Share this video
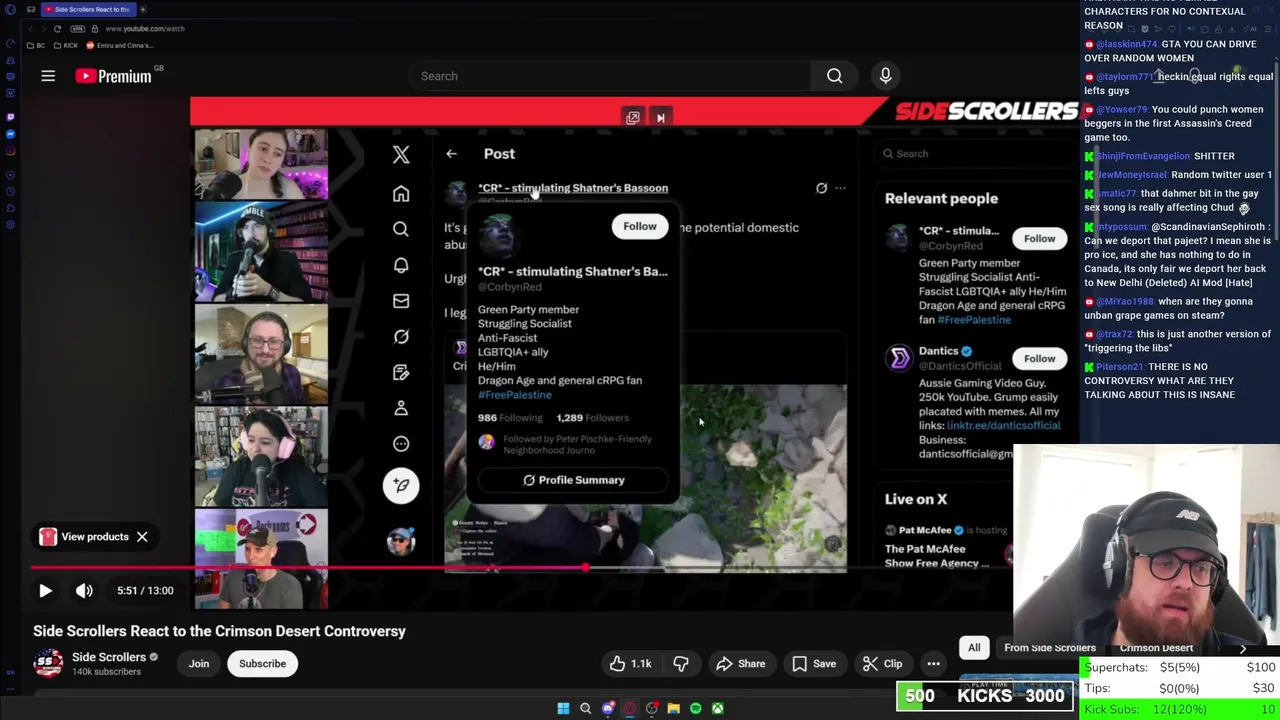The width and height of the screenshot is (1280, 720). [x=740, y=664]
